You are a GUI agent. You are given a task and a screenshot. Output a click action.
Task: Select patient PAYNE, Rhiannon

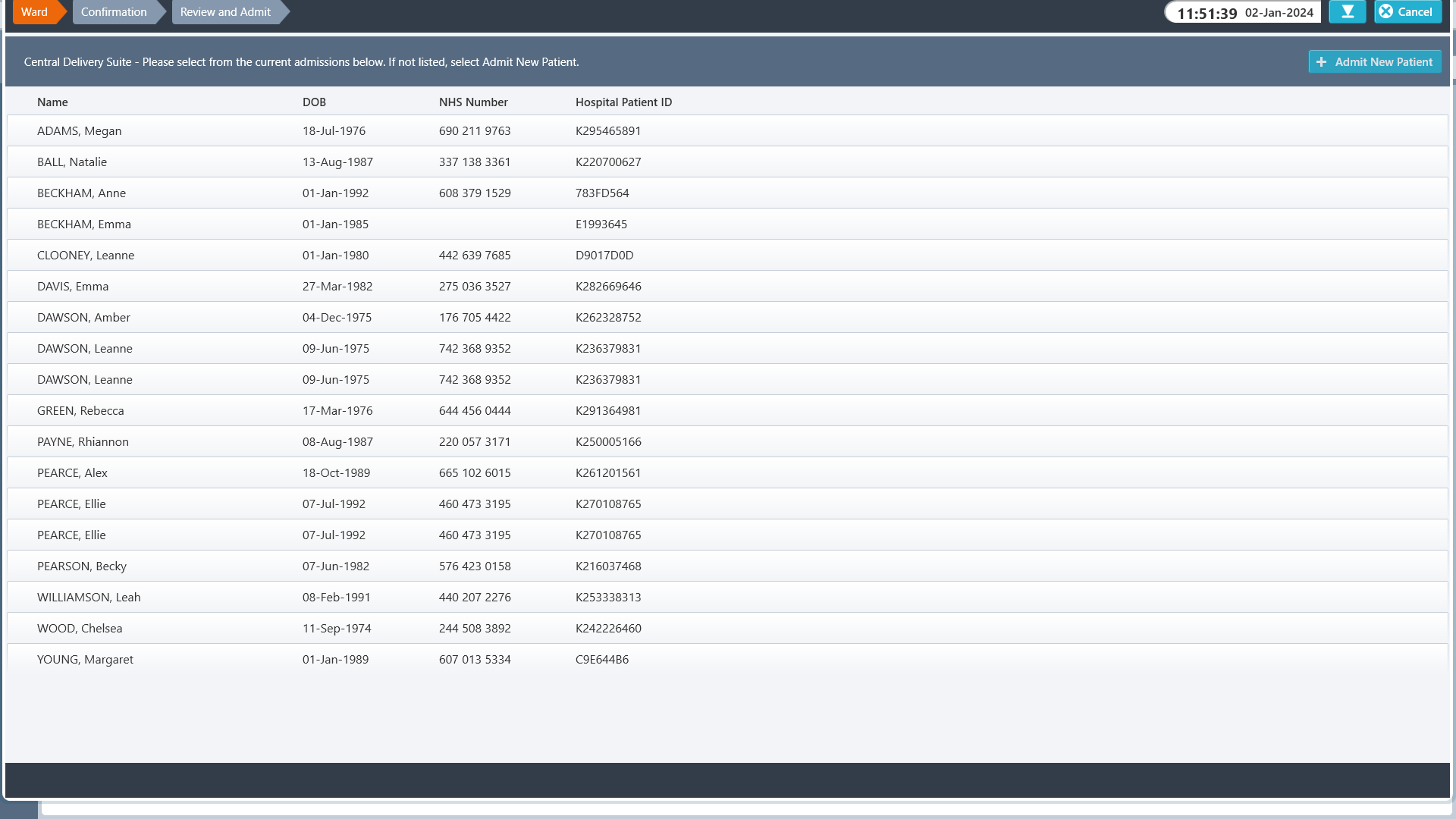pos(727,441)
